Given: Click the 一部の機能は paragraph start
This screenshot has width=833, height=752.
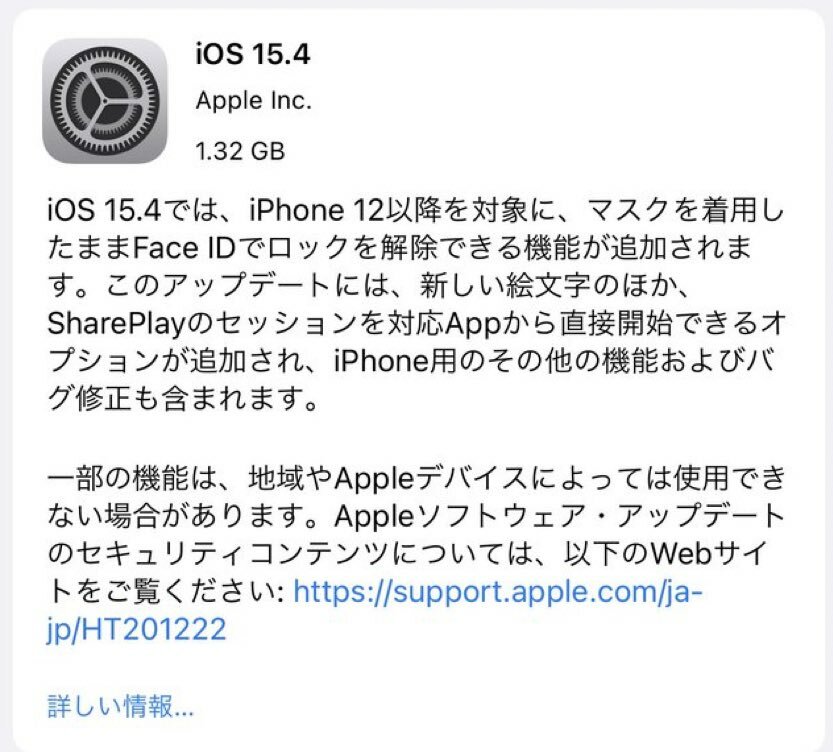Looking at the screenshot, I should click(x=132, y=478).
